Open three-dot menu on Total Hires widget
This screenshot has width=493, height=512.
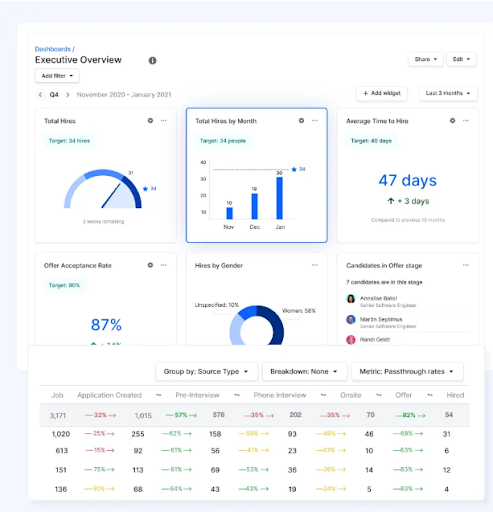[164, 120]
